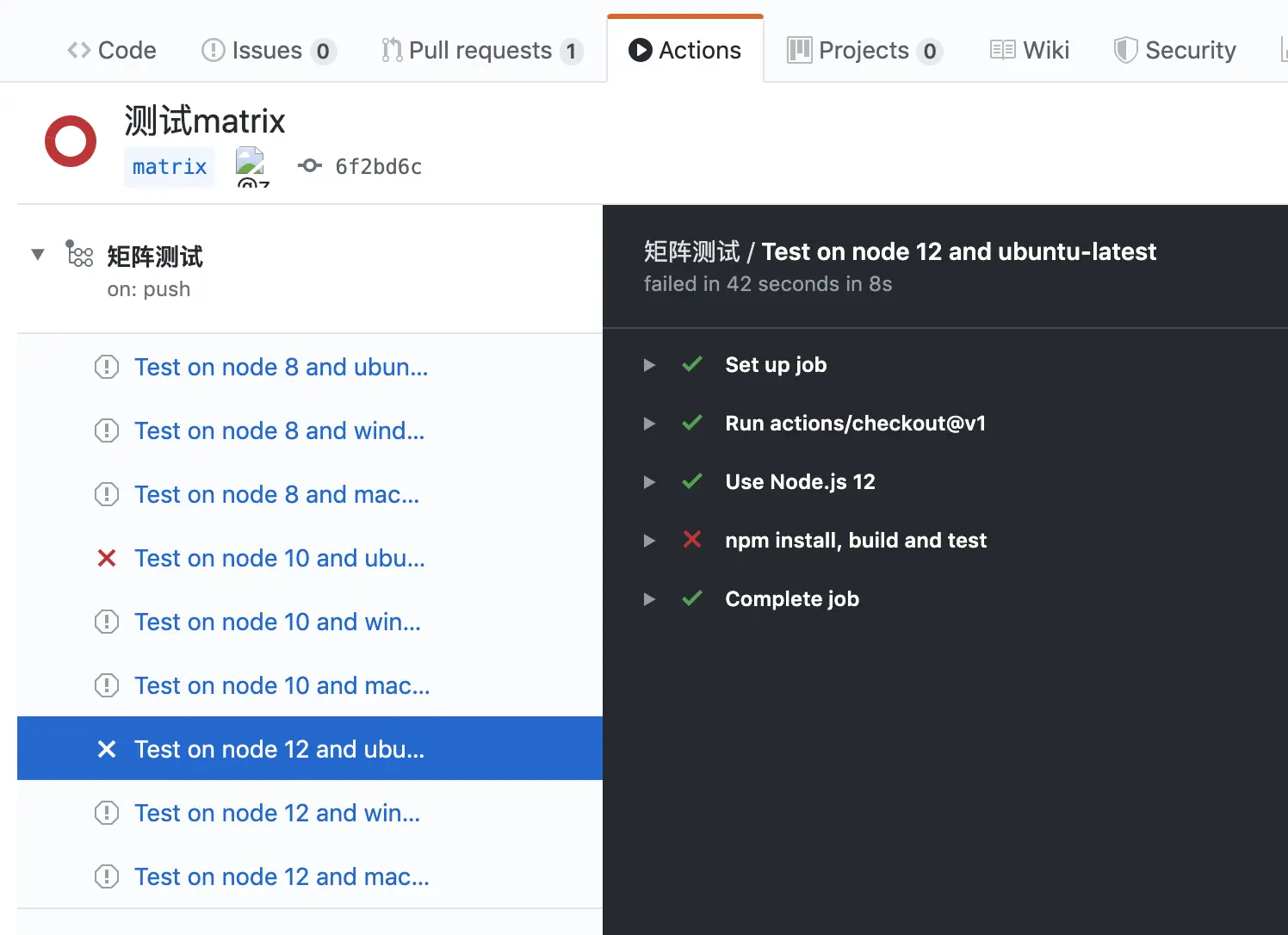Click green check beside Run actions/checkout@v1

point(692,423)
